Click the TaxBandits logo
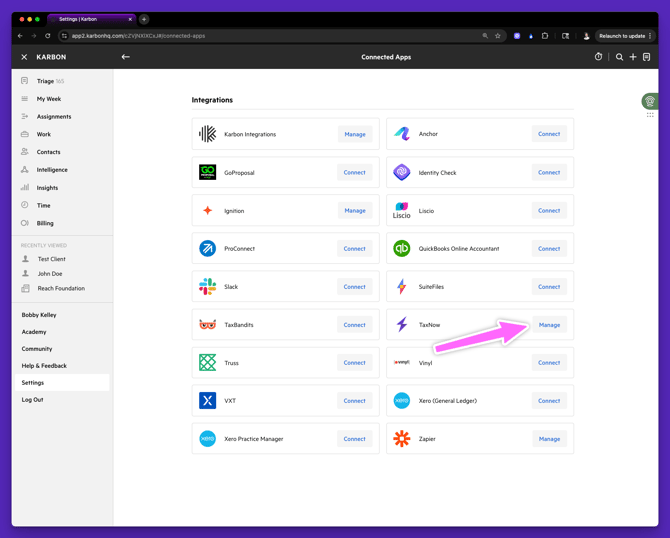This screenshot has height=538, width=670. click(208, 325)
